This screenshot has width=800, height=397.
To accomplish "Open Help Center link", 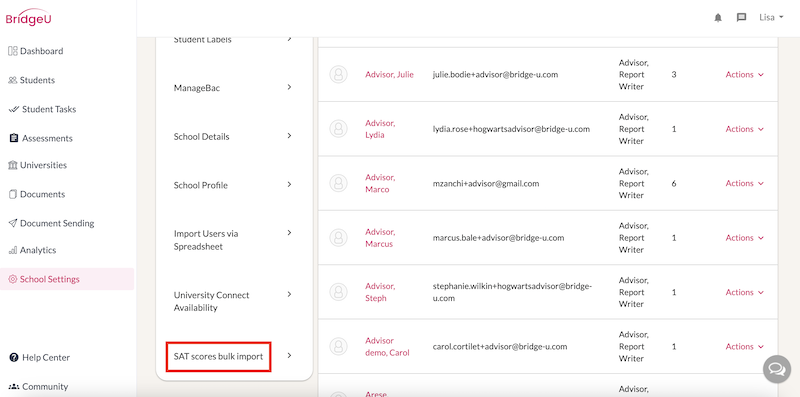I will coord(46,358).
